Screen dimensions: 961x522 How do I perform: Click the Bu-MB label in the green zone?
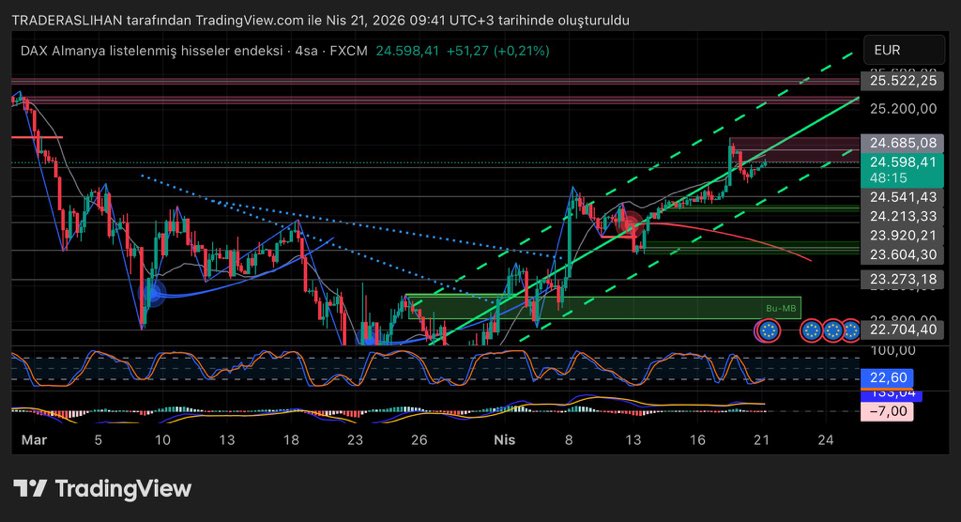pos(781,308)
